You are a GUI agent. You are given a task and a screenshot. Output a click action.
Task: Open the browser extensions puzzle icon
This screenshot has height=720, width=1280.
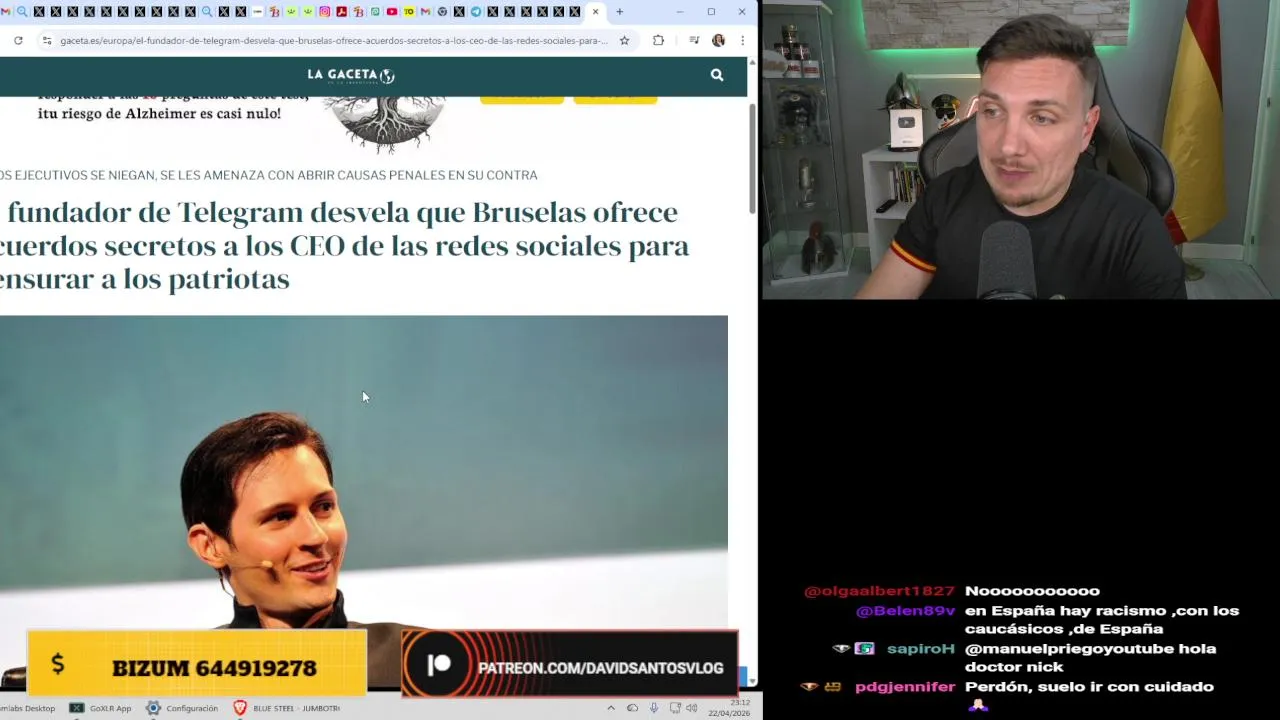658,40
